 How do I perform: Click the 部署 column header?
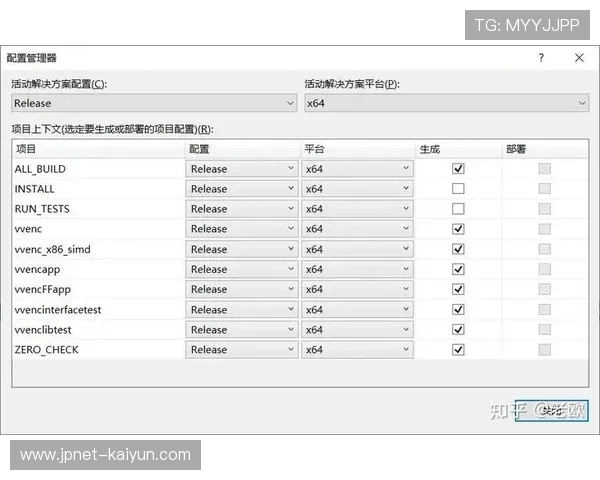click(545, 149)
